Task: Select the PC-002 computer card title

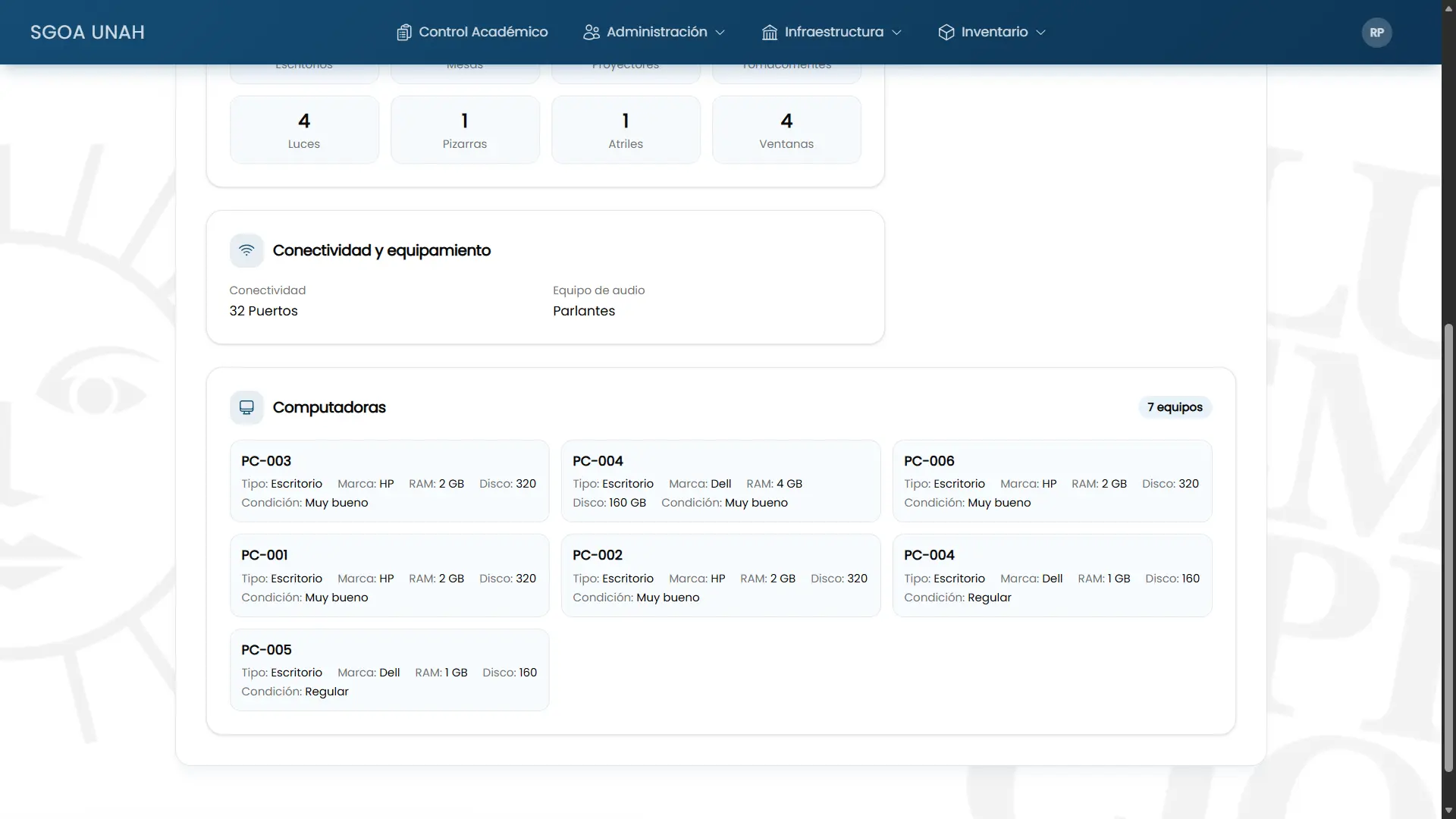Action: (598, 555)
